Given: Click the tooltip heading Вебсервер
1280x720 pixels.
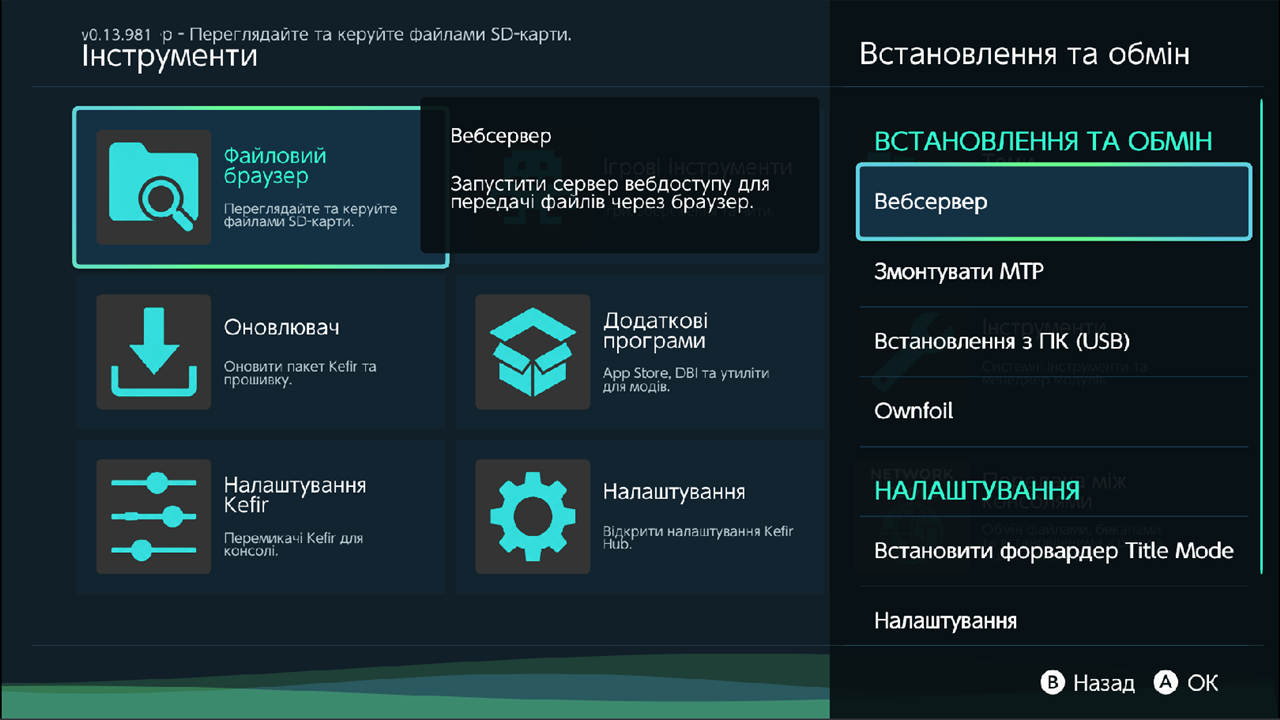Looking at the screenshot, I should coord(500,136).
